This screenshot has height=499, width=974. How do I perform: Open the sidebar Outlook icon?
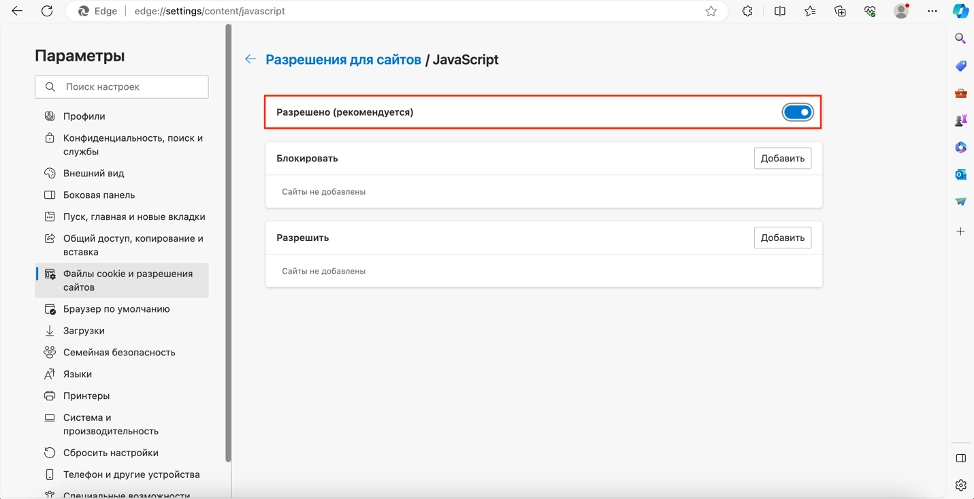click(960, 175)
